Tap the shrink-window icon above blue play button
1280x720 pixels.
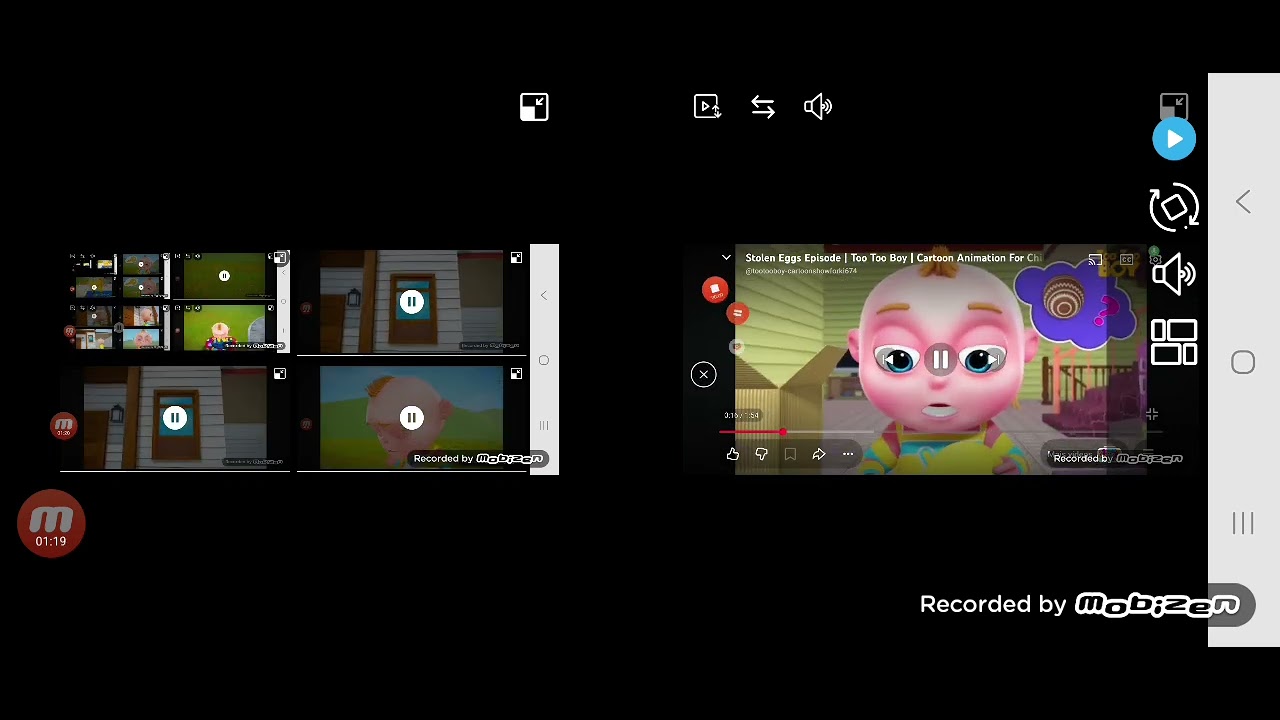pos(1174,105)
